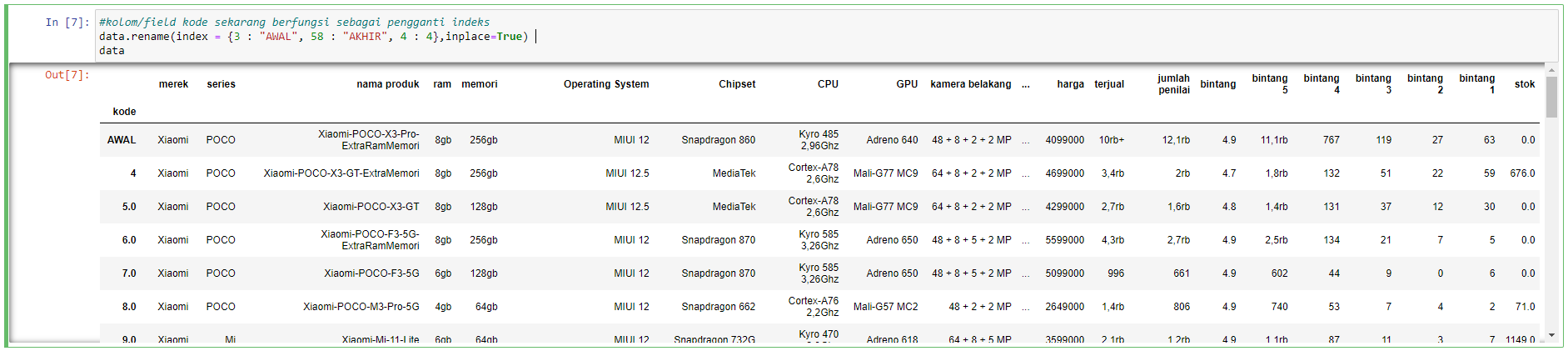Viewport: 1568px width, 351px height.
Task: Click the 'Chipset' column header
Action: coord(737,84)
